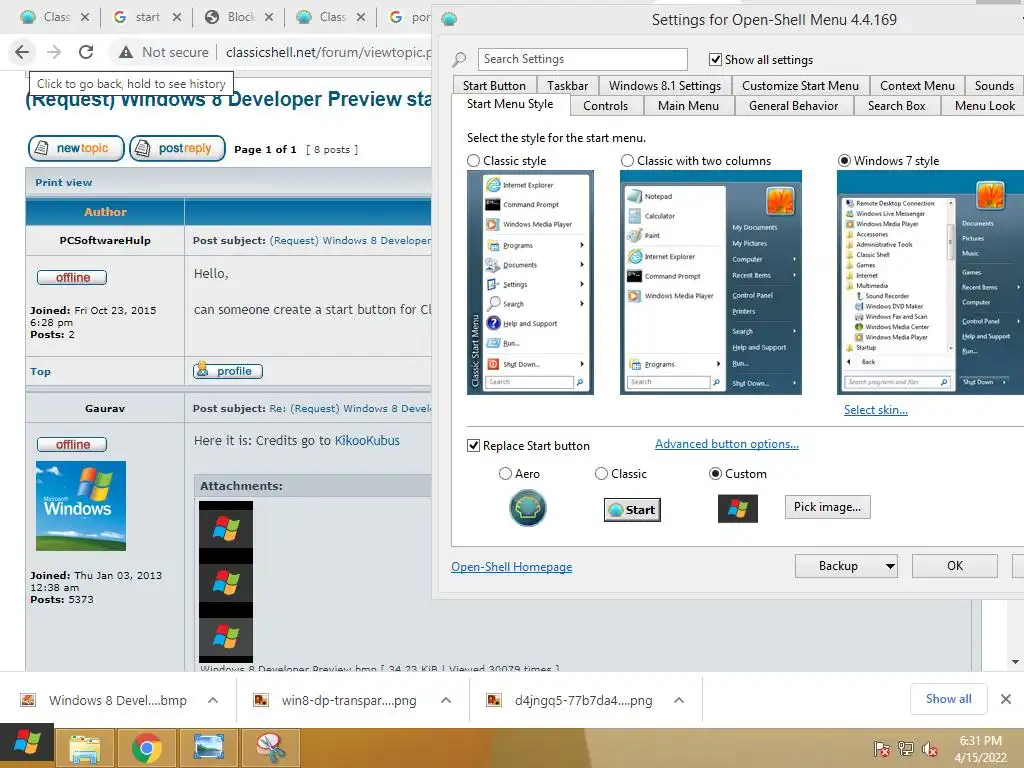Click the browser address bar URL
1024x768 pixels.
point(328,52)
